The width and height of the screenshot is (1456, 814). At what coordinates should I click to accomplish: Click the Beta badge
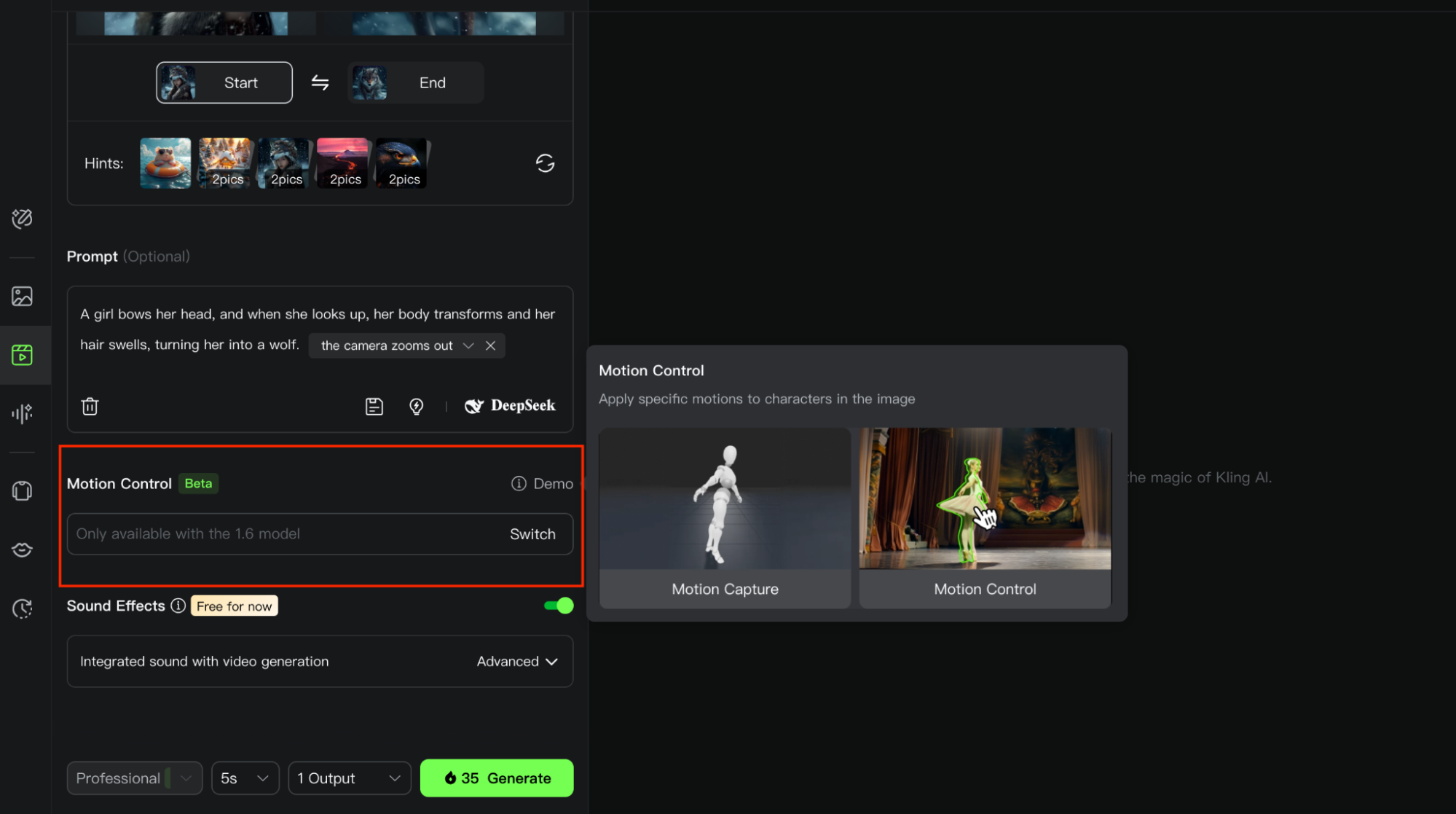tap(198, 483)
